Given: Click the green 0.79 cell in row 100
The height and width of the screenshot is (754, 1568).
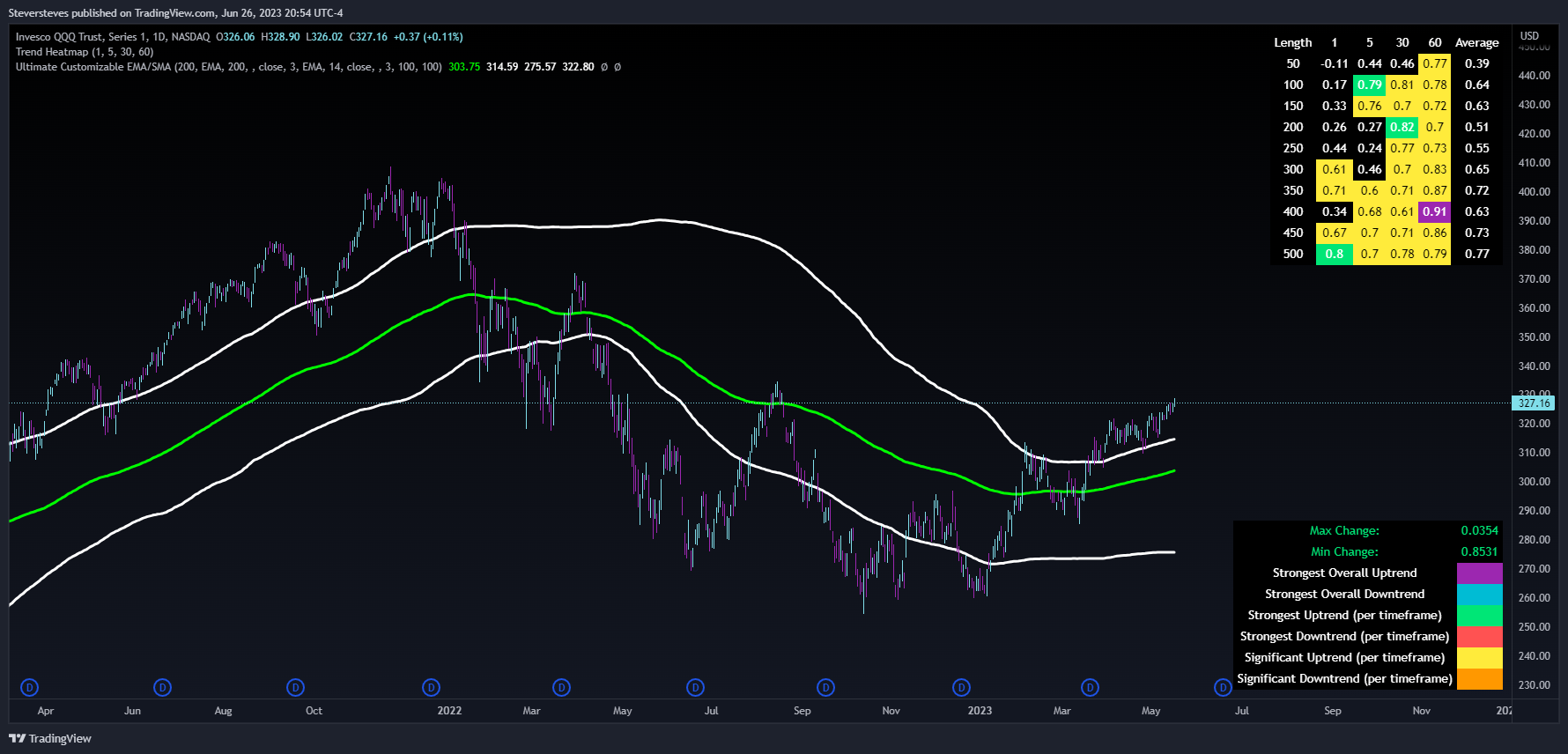Looking at the screenshot, I should (1370, 85).
